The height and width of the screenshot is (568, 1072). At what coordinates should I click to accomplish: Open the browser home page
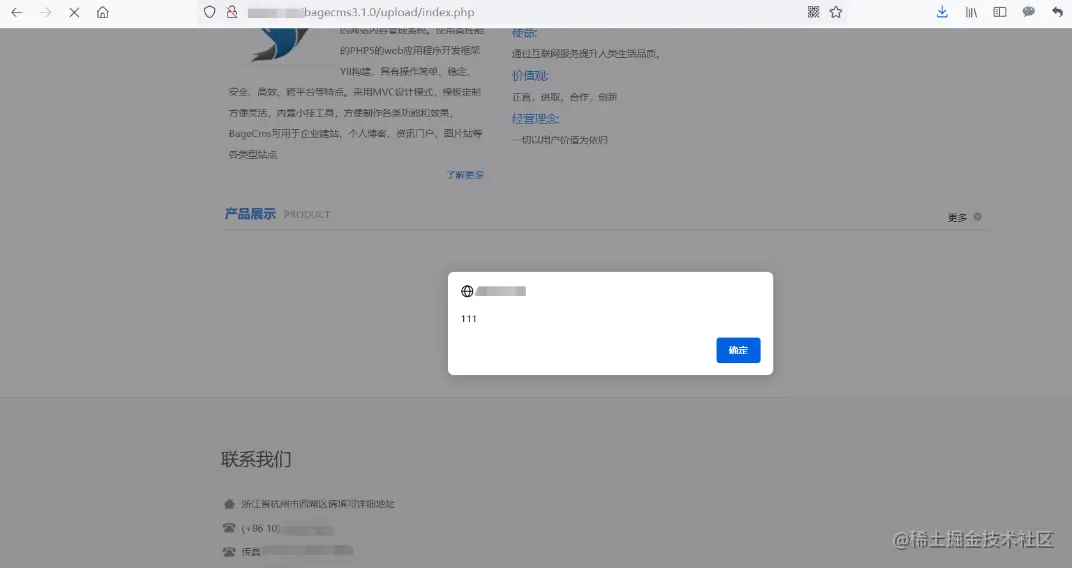pyautogui.click(x=103, y=12)
